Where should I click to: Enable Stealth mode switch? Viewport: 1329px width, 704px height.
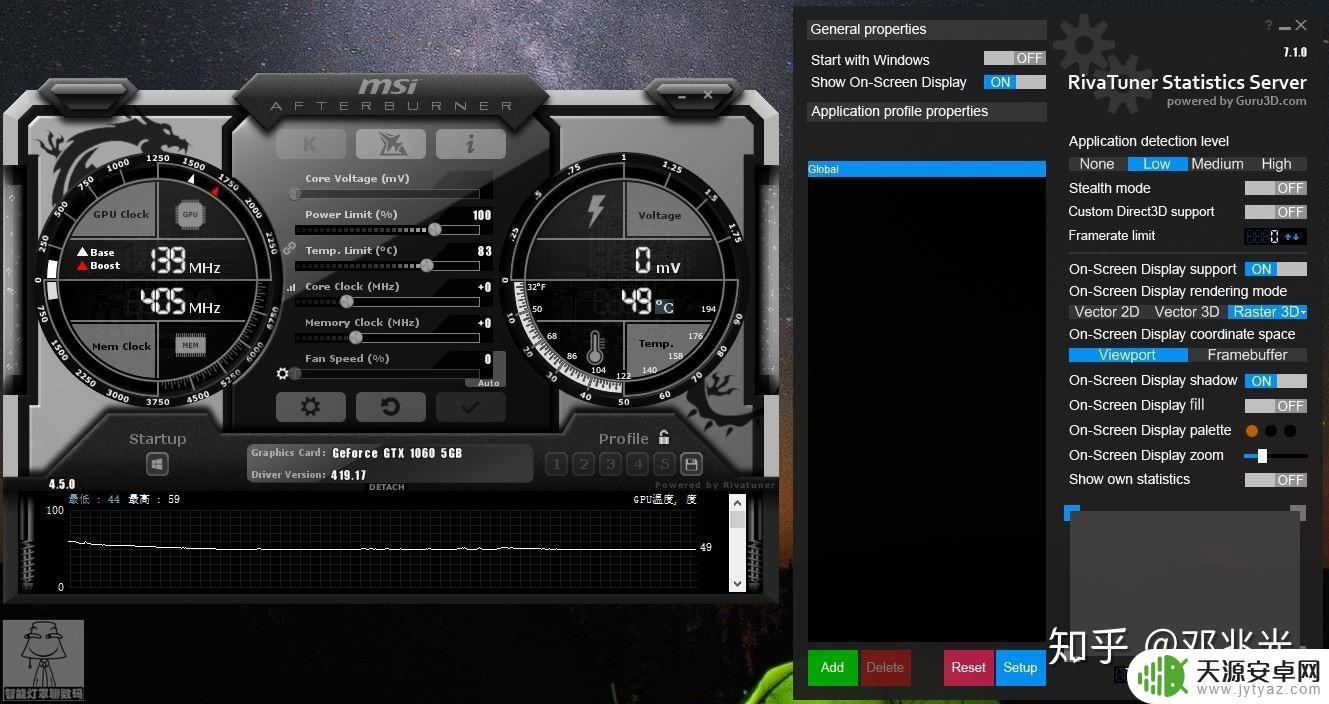click(1276, 188)
